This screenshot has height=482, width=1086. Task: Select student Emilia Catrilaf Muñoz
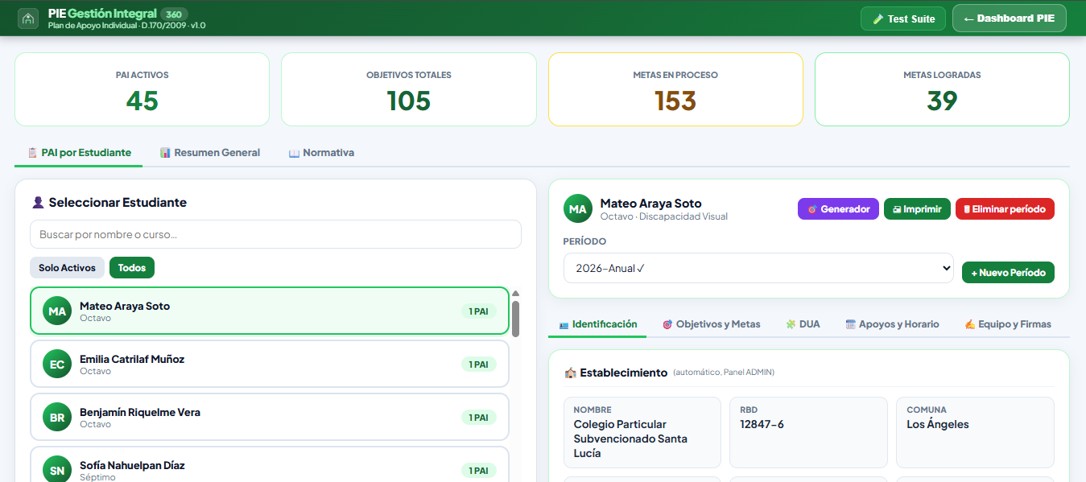coord(269,364)
